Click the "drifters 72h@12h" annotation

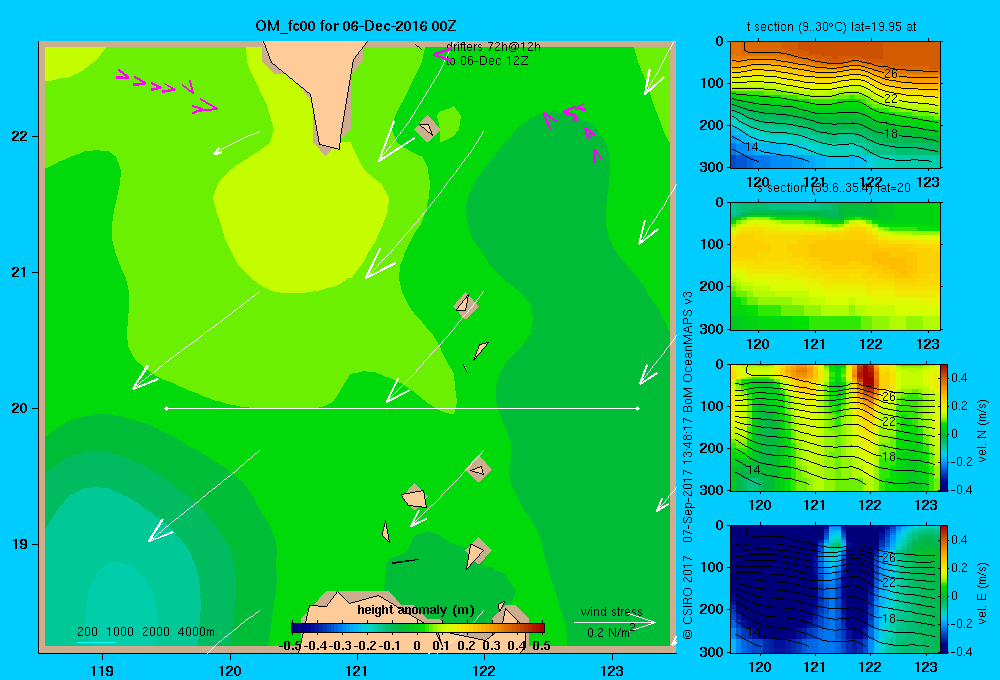(493, 47)
